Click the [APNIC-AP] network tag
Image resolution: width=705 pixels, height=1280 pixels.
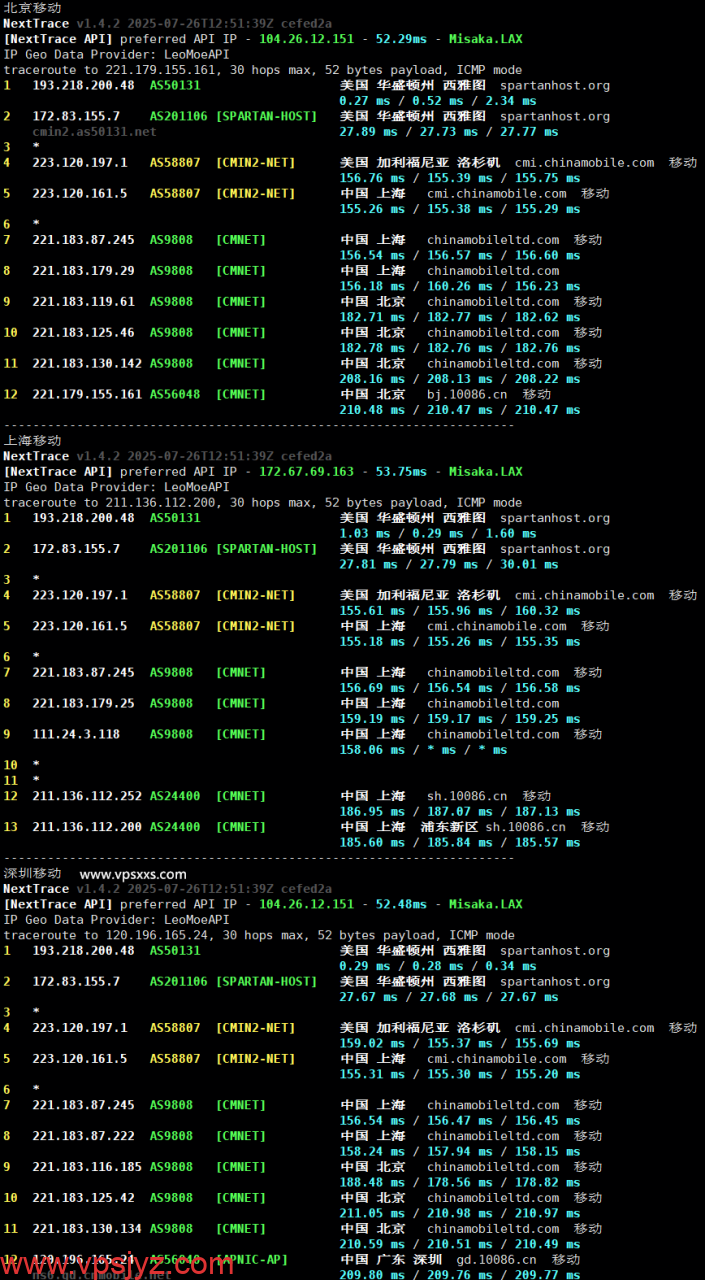coord(252,1260)
